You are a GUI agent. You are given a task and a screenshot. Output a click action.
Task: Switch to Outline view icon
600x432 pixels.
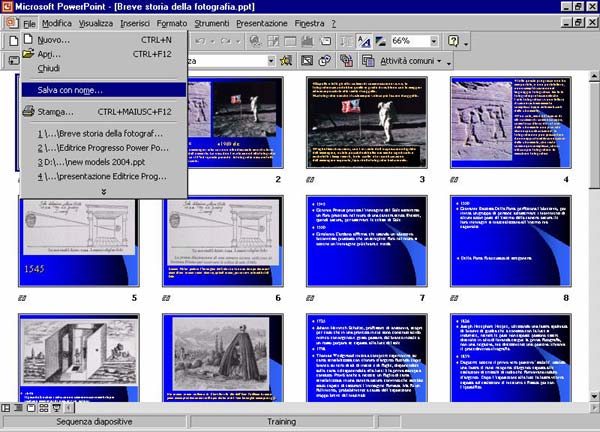pyautogui.click(x=18, y=408)
